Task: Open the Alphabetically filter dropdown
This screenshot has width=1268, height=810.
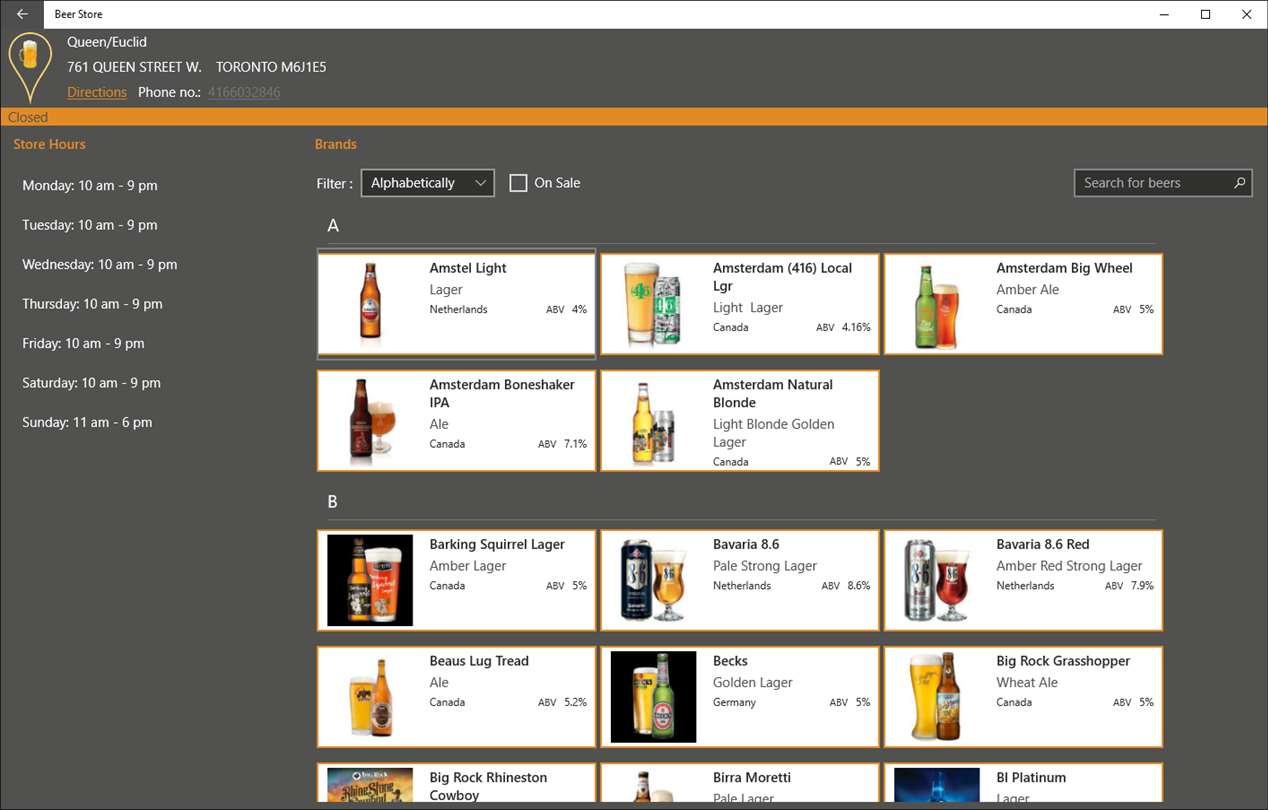Action: click(x=428, y=183)
